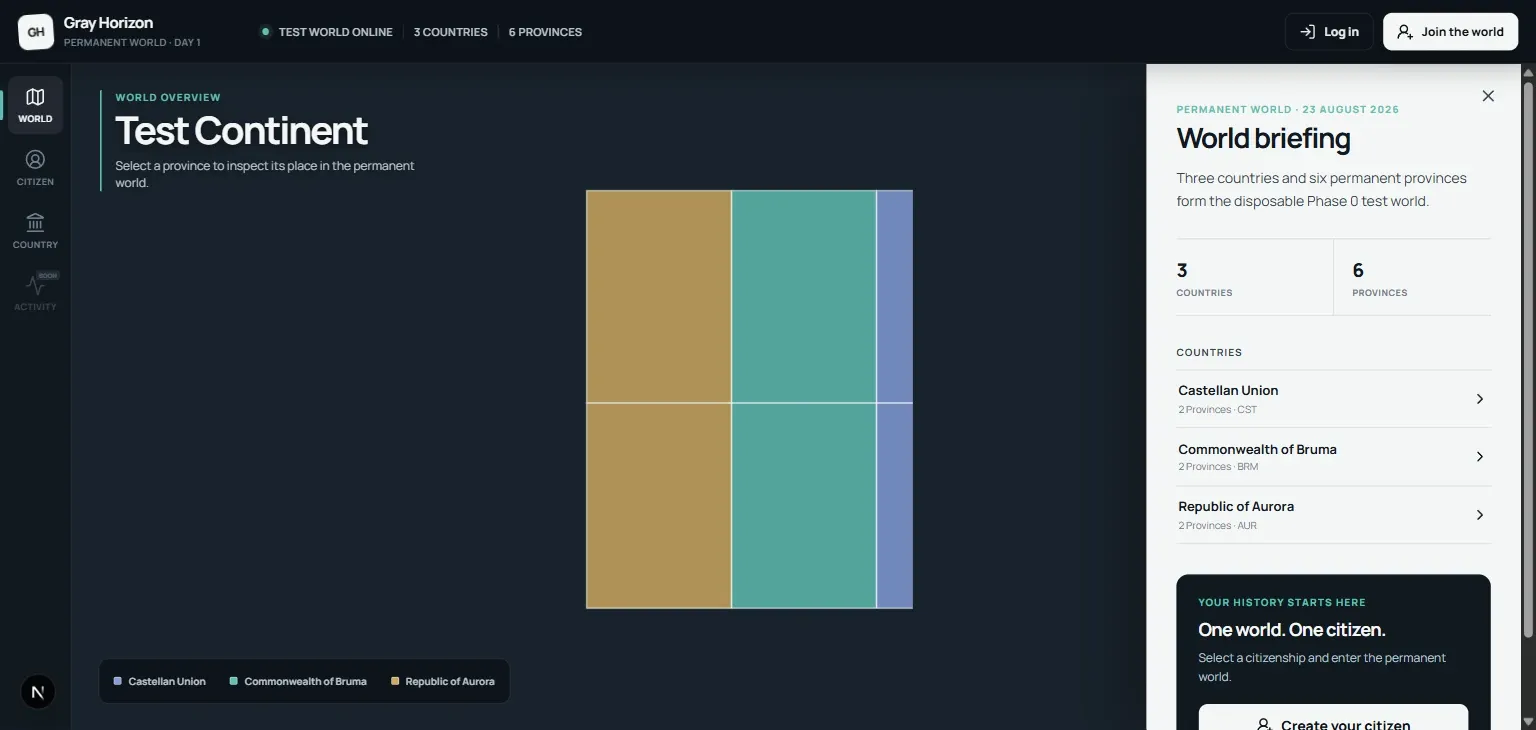Click the Republic of Aurora legend swatch
Screen dimensions: 1536x730
pos(395,681)
